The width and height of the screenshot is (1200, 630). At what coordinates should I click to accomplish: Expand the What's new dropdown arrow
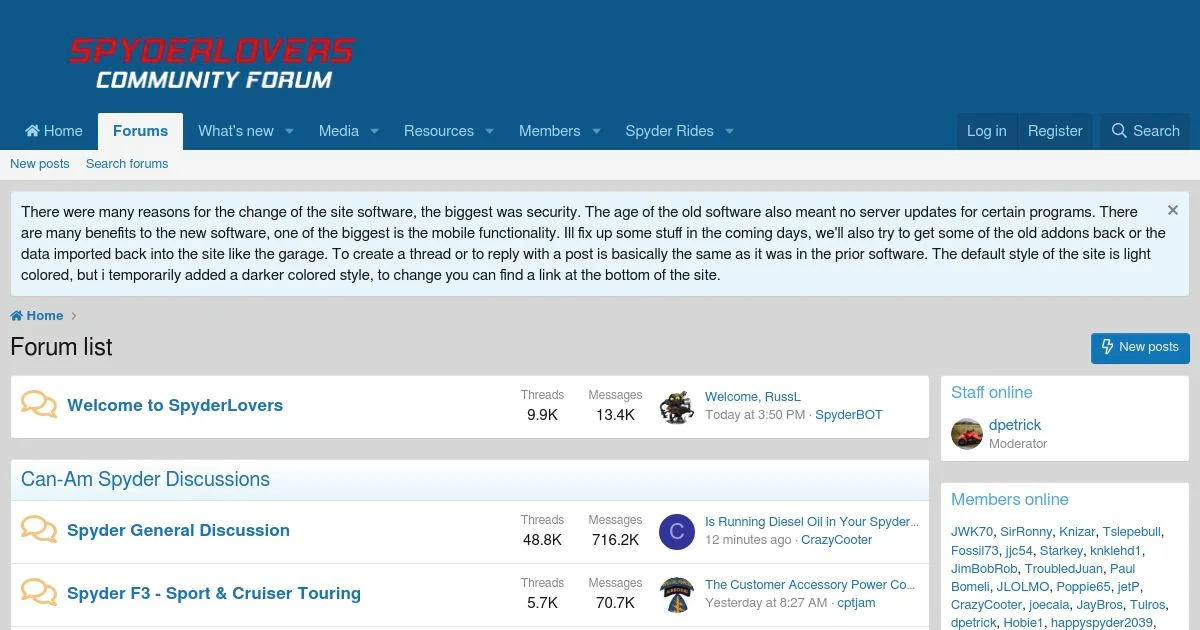pyautogui.click(x=289, y=131)
